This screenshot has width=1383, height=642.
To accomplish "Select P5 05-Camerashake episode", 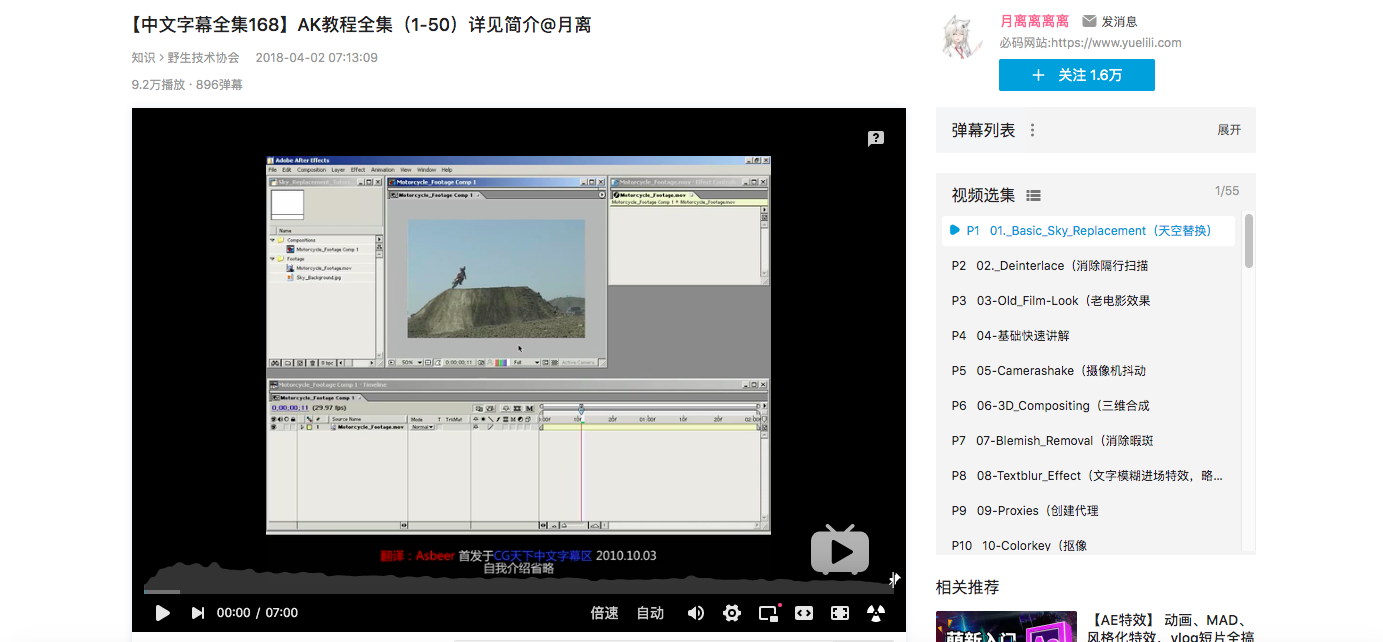I will point(1089,371).
